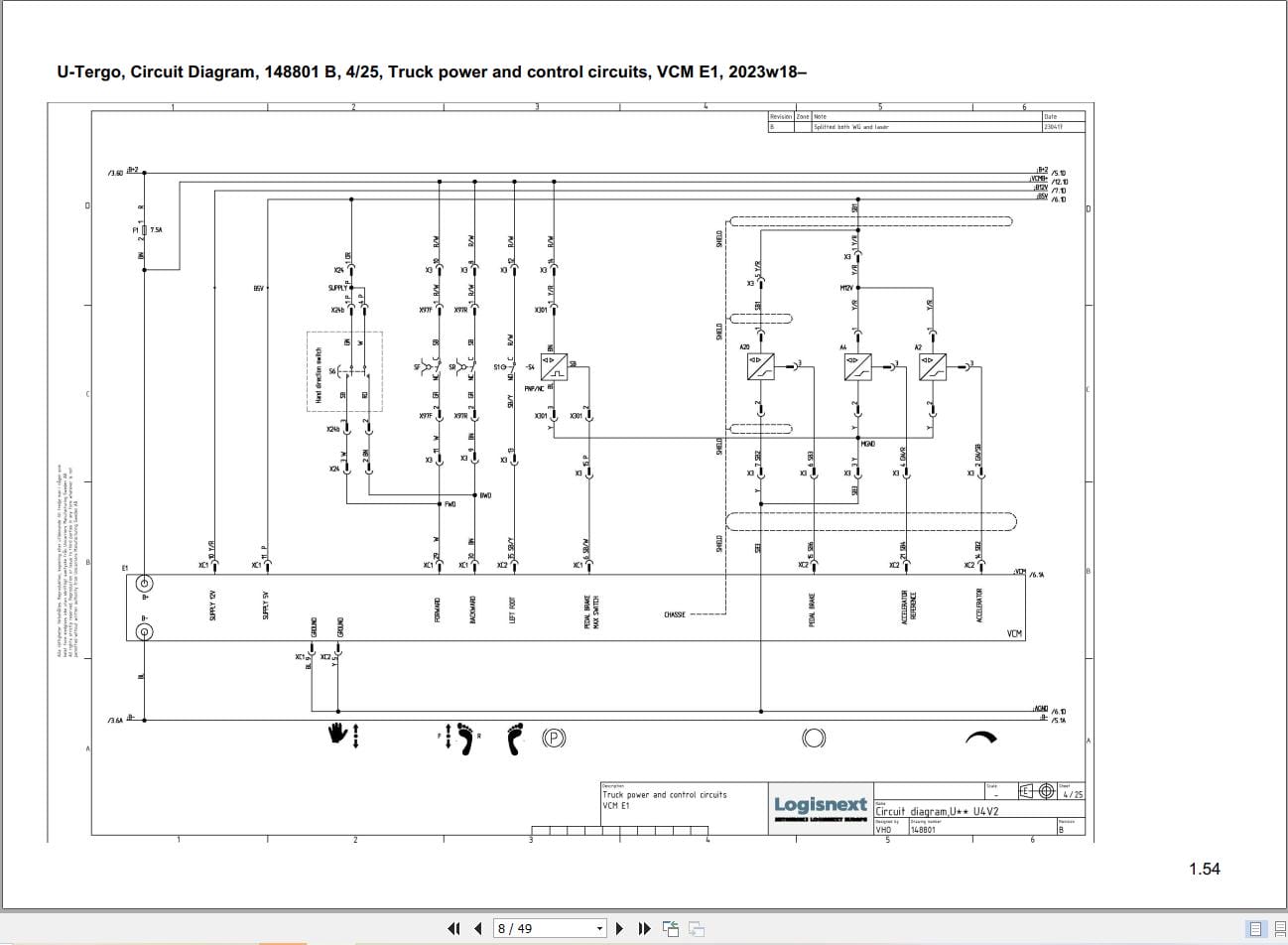
Task: Click the Logisnext logo
Action: (x=821, y=807)
